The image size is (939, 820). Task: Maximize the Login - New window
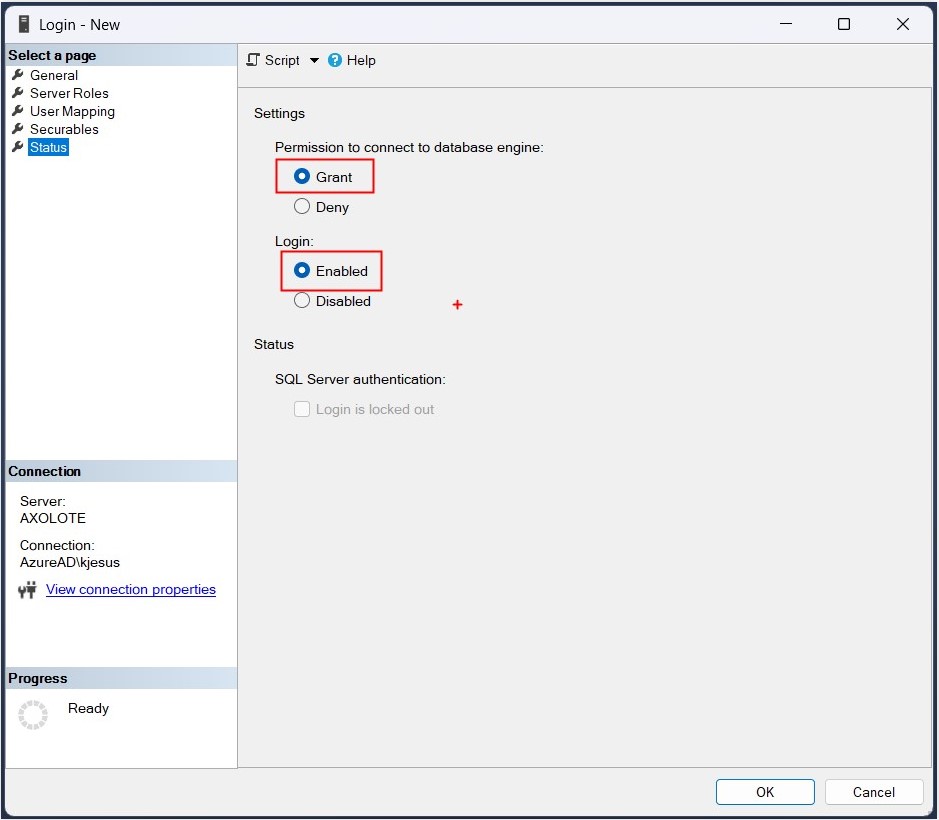coord(843,24)
